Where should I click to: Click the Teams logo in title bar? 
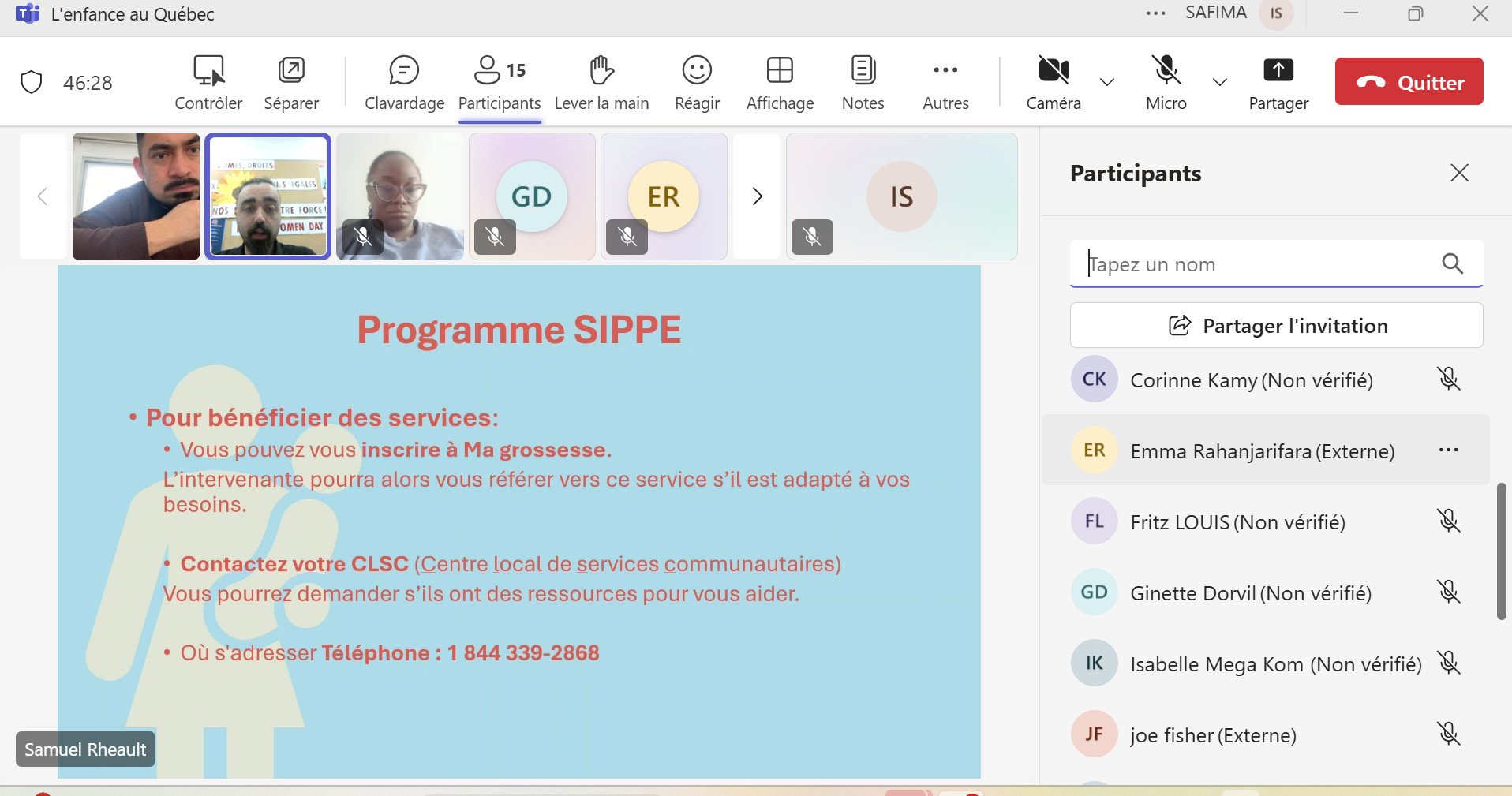(x=28, y=13)
